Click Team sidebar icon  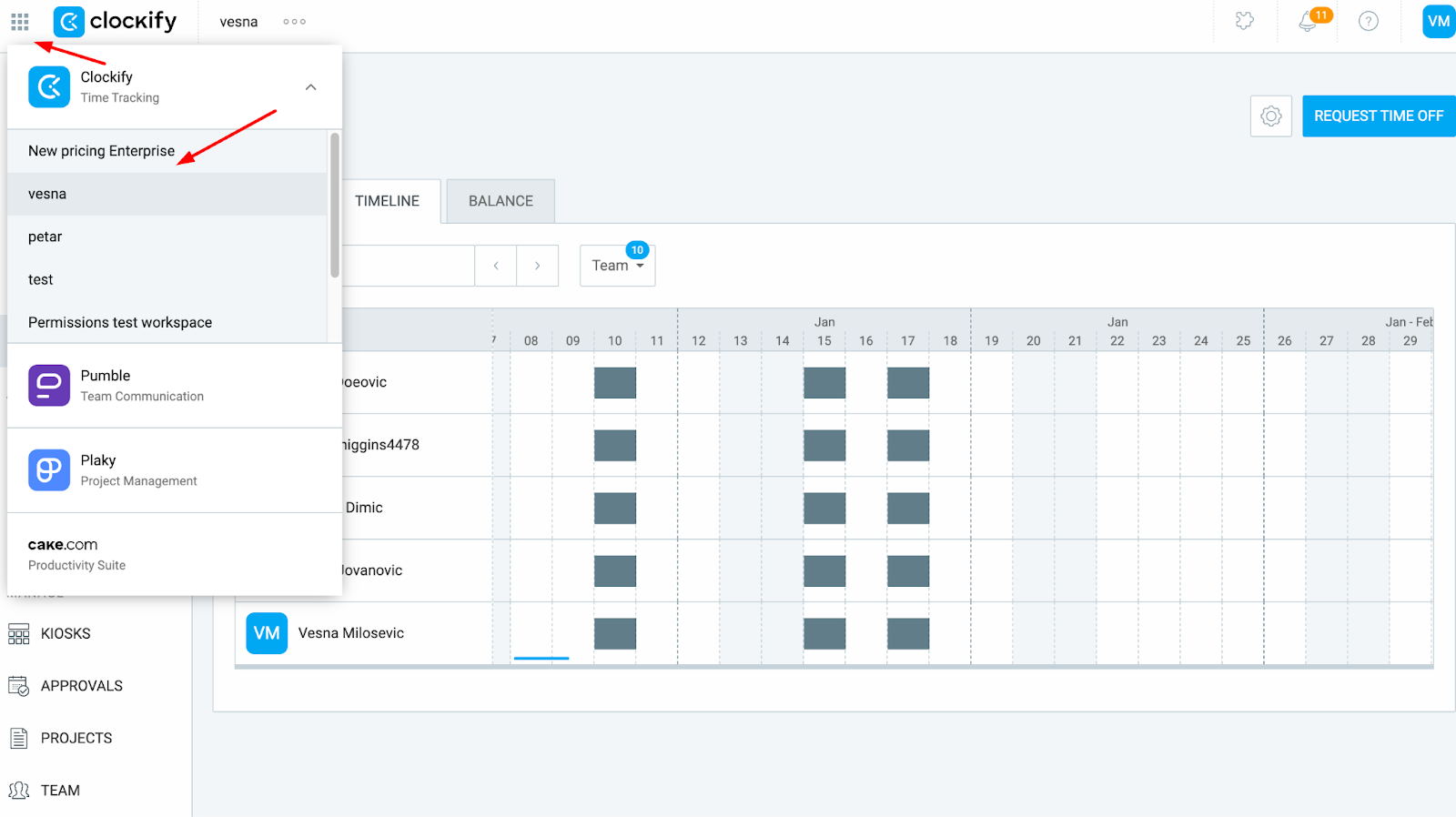[19, 791]
